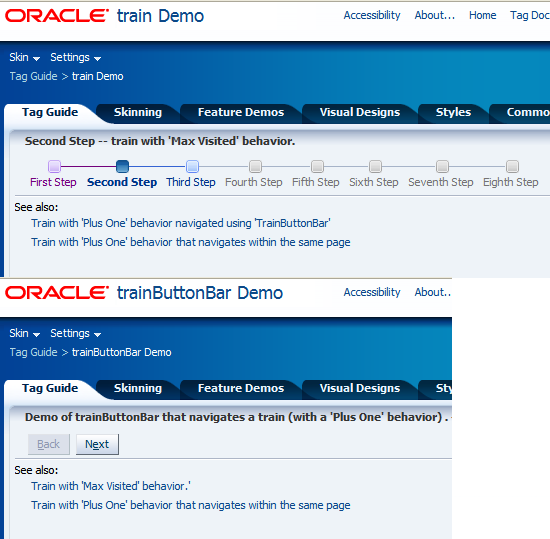Click the Seventh Step train stop icon
550x539 pixels.
pyautogui.click(x=442, y=166)
